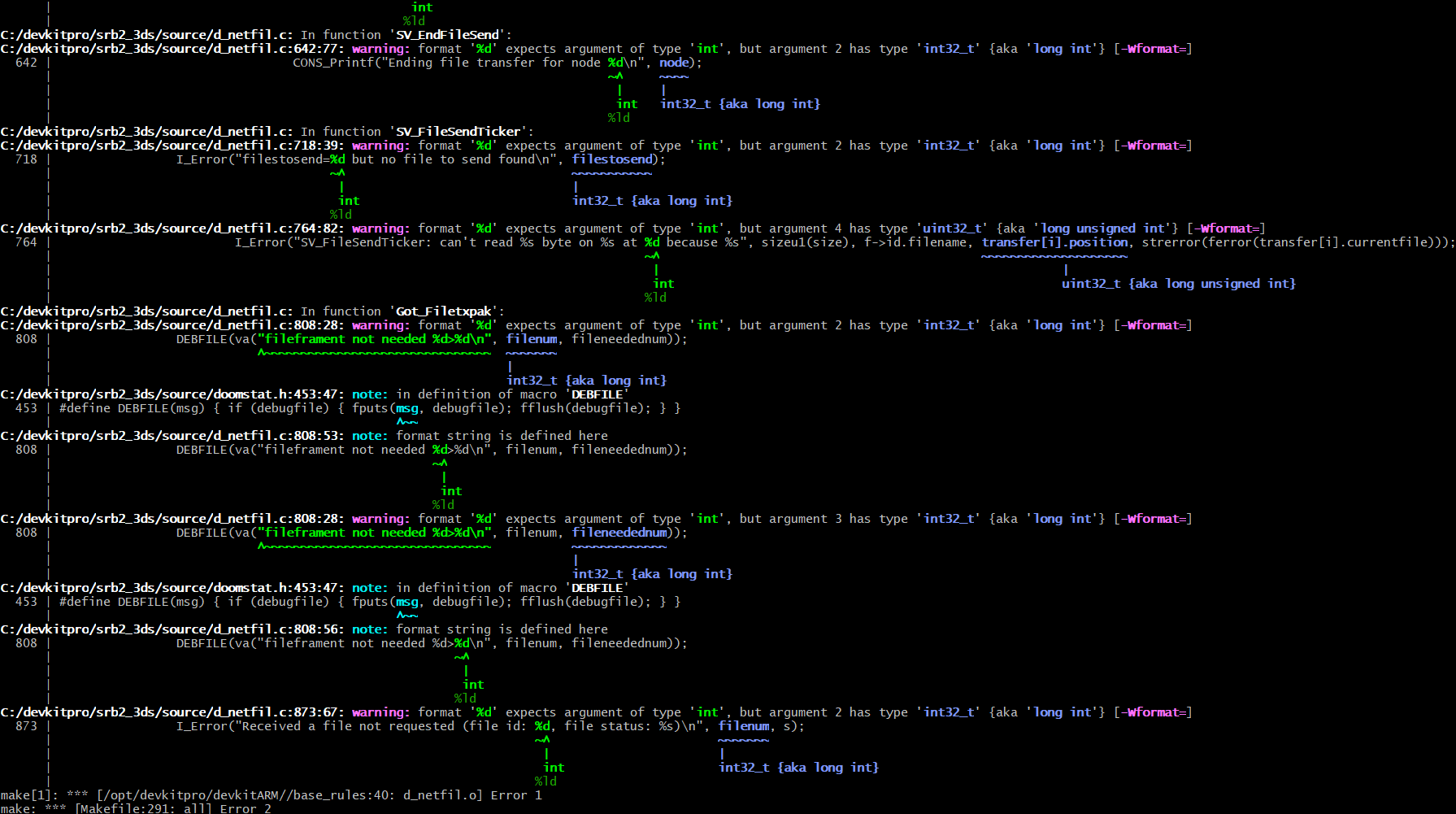
Task: Select the d_netfil.c:808:56 note location
Action: point(172,629)
